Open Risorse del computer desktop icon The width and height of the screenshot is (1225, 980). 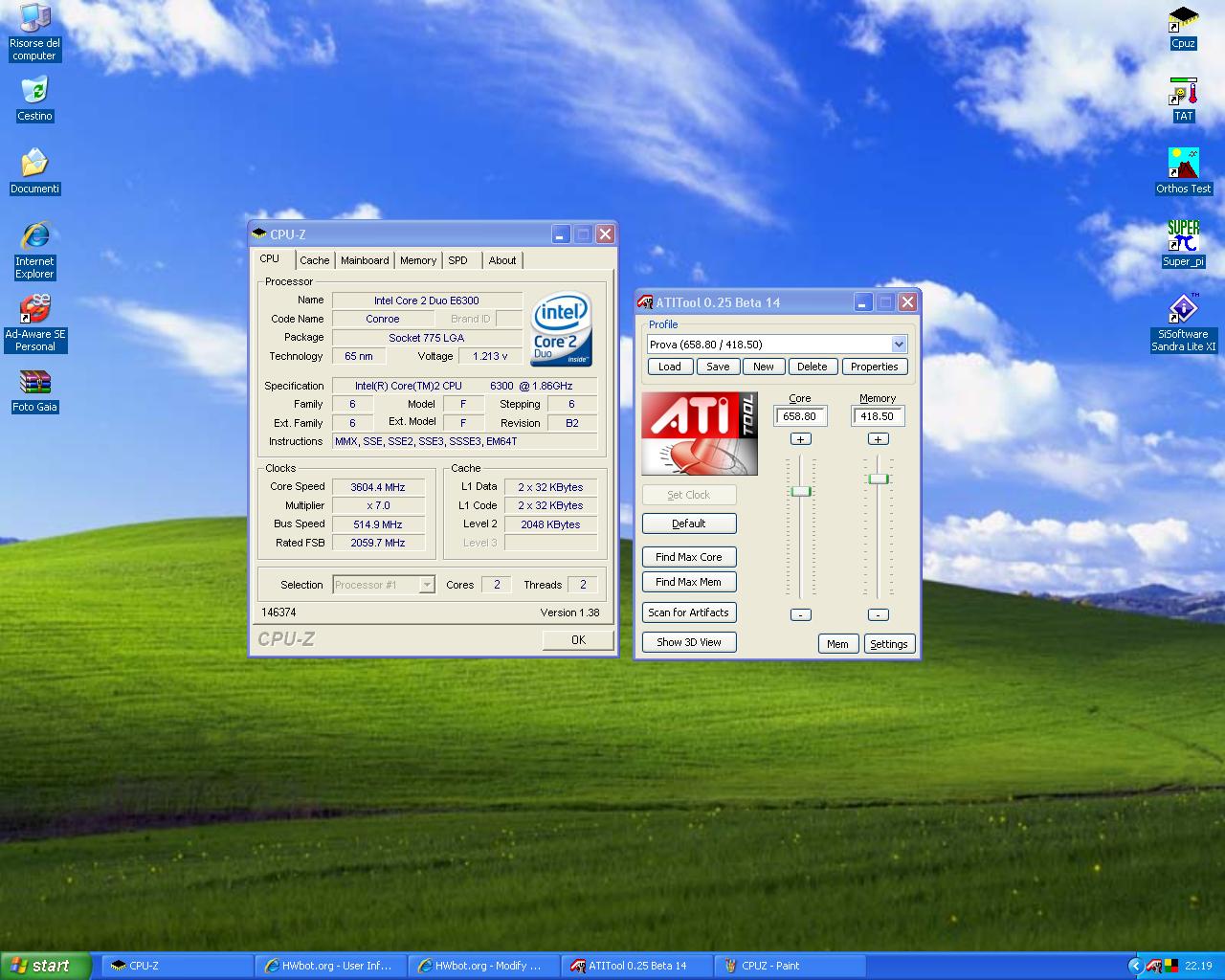[34, 32]
